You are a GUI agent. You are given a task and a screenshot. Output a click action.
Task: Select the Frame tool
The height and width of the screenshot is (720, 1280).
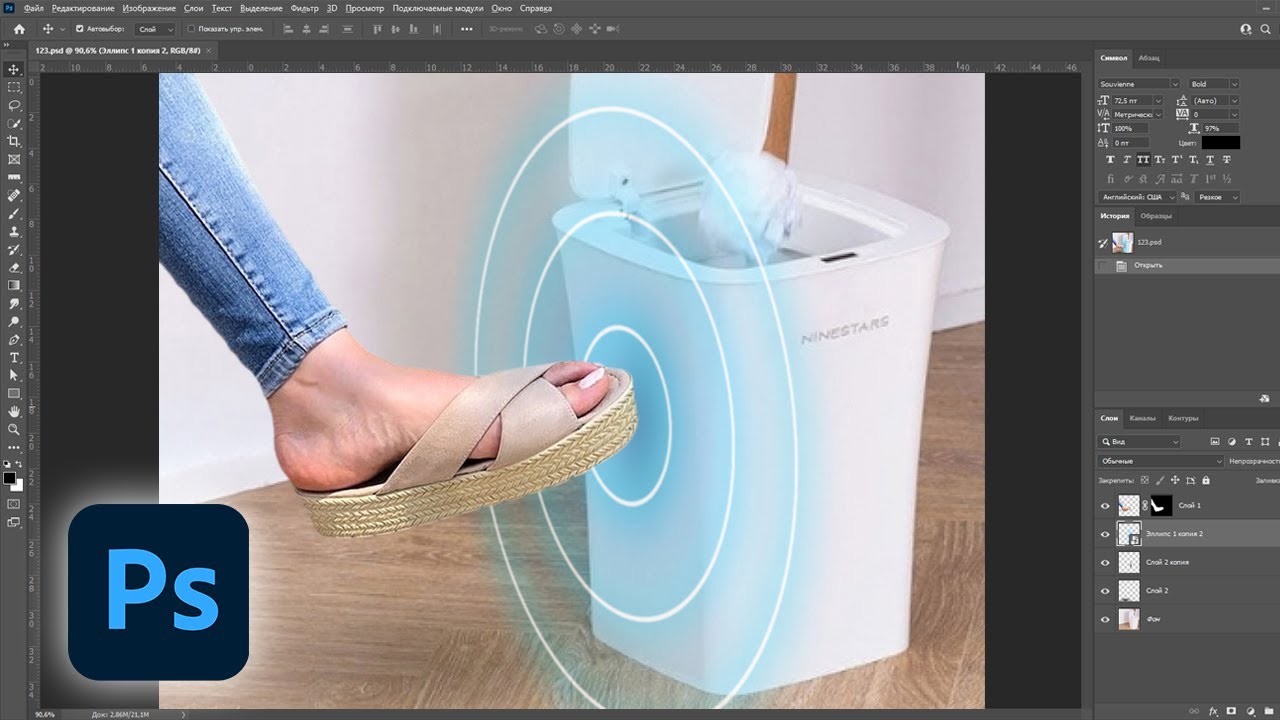coord(14,159)
